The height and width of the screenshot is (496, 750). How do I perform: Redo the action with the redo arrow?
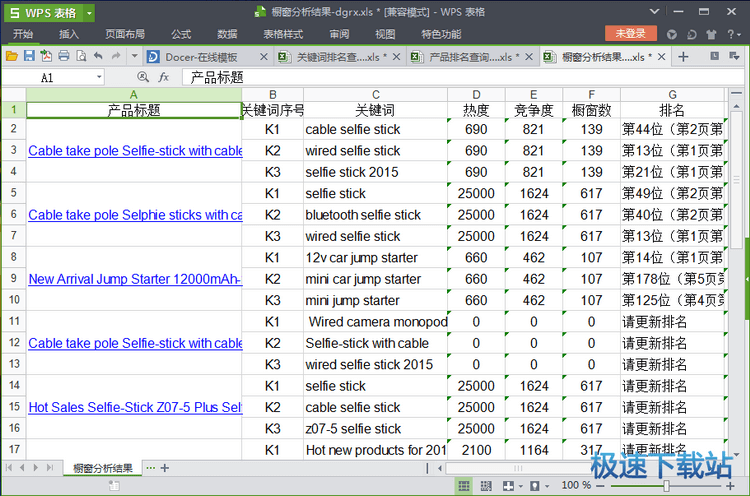[116, 56]
